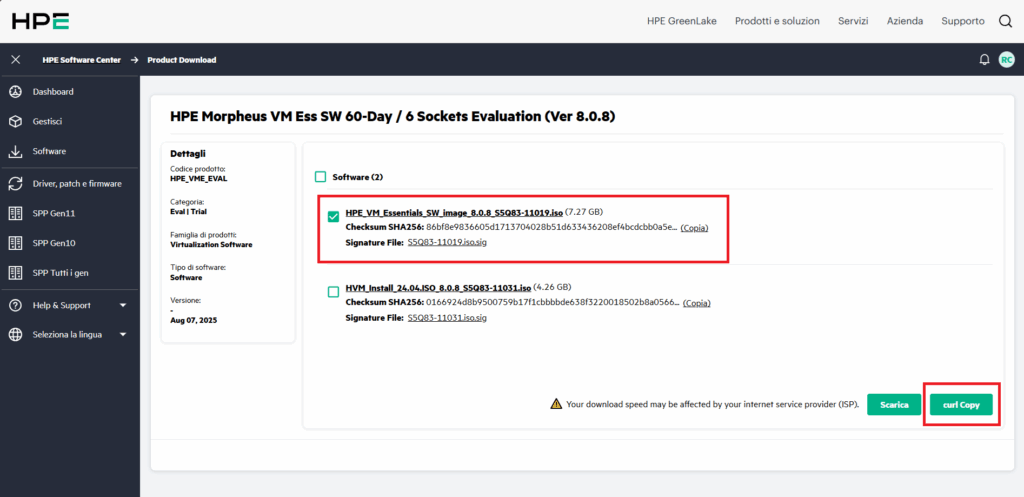Click the Dashboard gauge icon

[x=16, y=91]
